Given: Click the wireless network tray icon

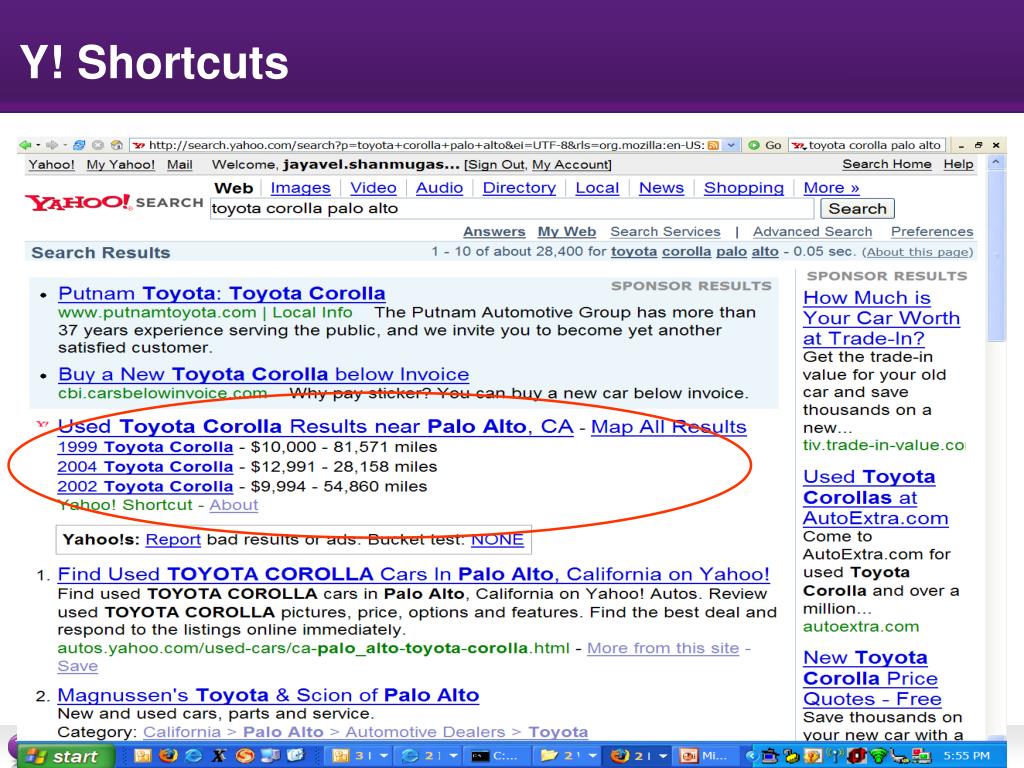Looking at the screenshot, I should click(x=878, y=756).
